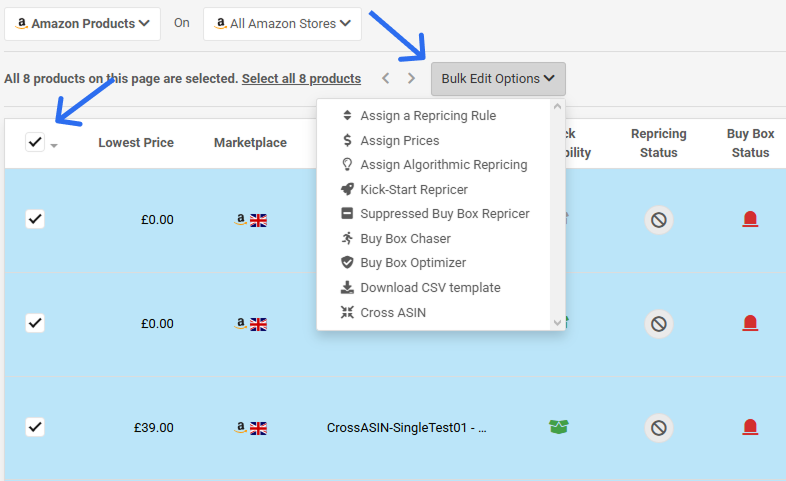The width and height of the screenshot is (786, 481).
Task: Click the up-down arrows repricing rule icon
Action: (x=347, y=115)
